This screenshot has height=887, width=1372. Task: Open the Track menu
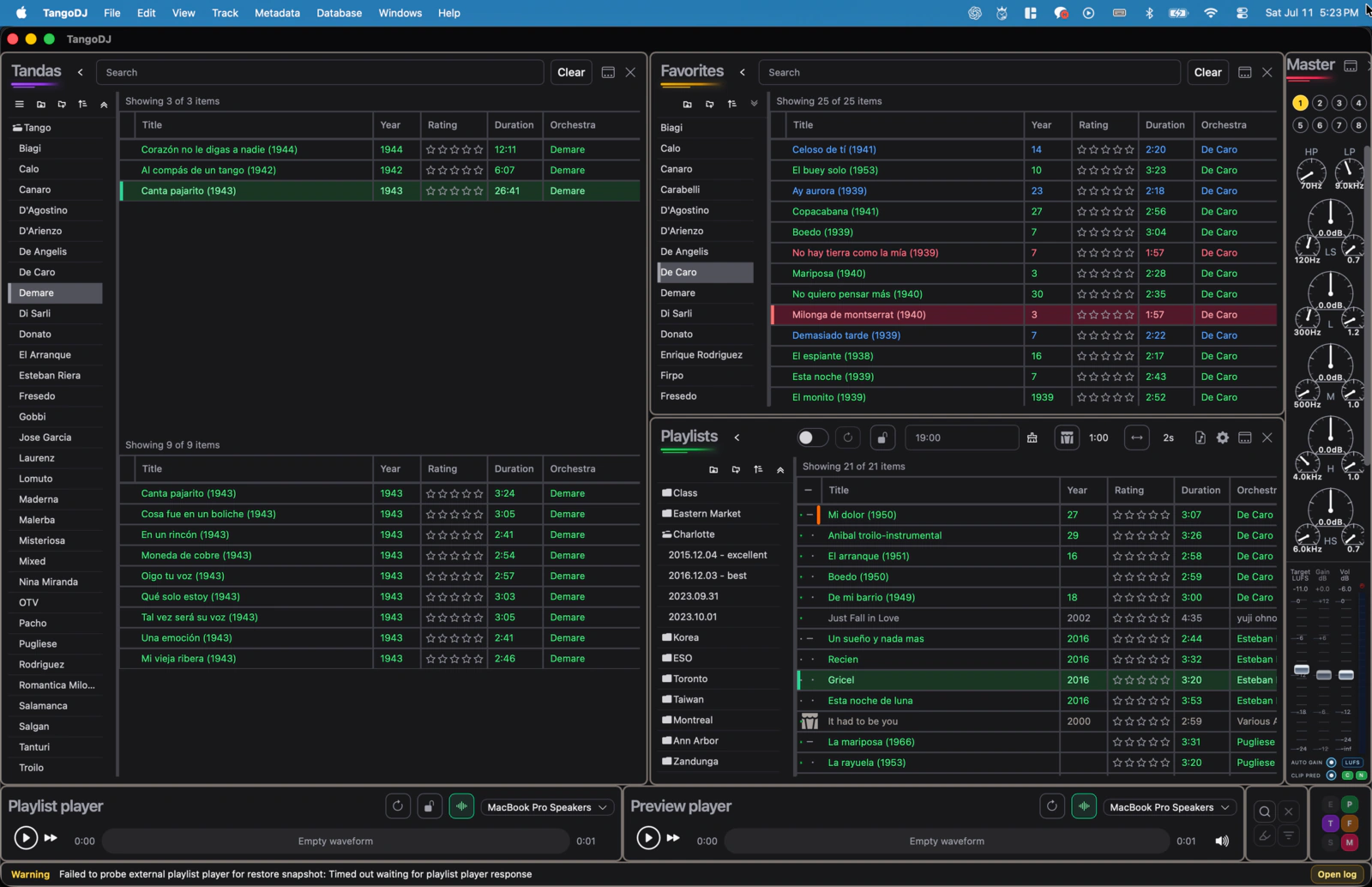click(225, 13)
